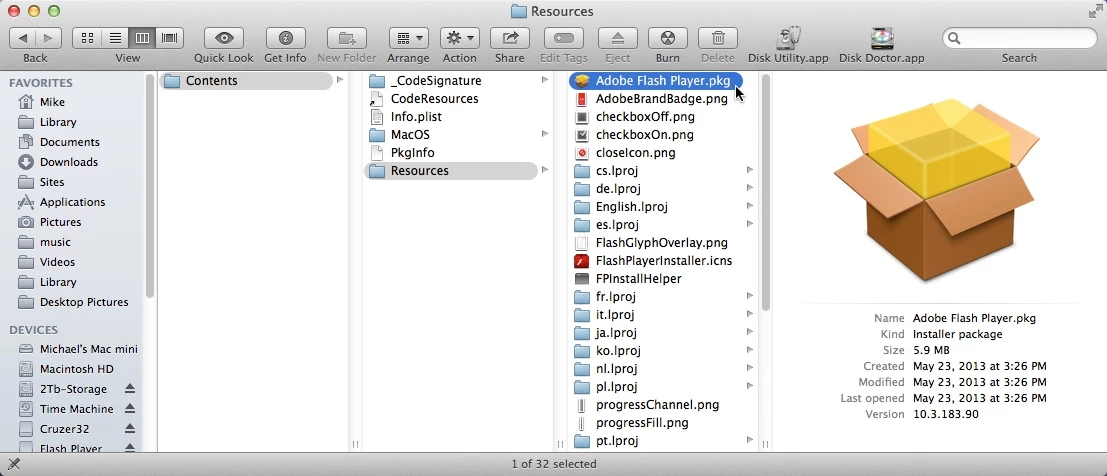This screenshot has height=476, width=1107.
Task: Open the Action gear menu
Action: (x=460, y=38)
